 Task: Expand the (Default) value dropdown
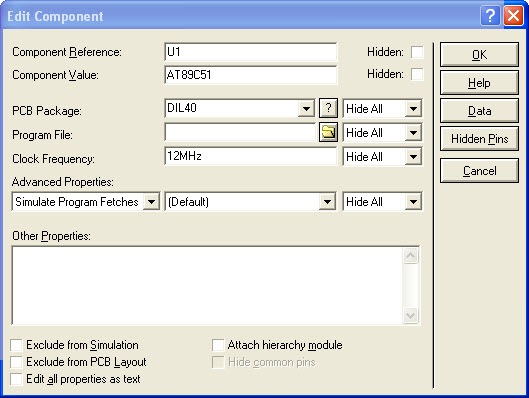[327, 202]
